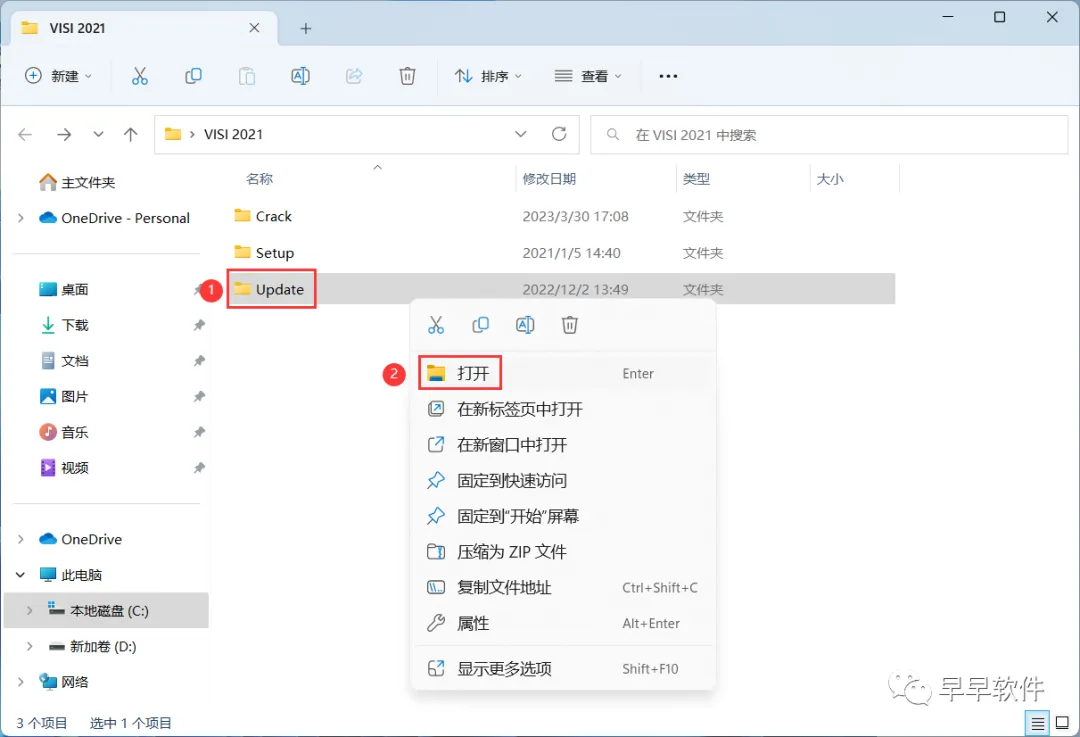1080x737 pixels.
Task: Open the 新建 dropdown menu
Action: pyautogui.click(x=59, y=76)
